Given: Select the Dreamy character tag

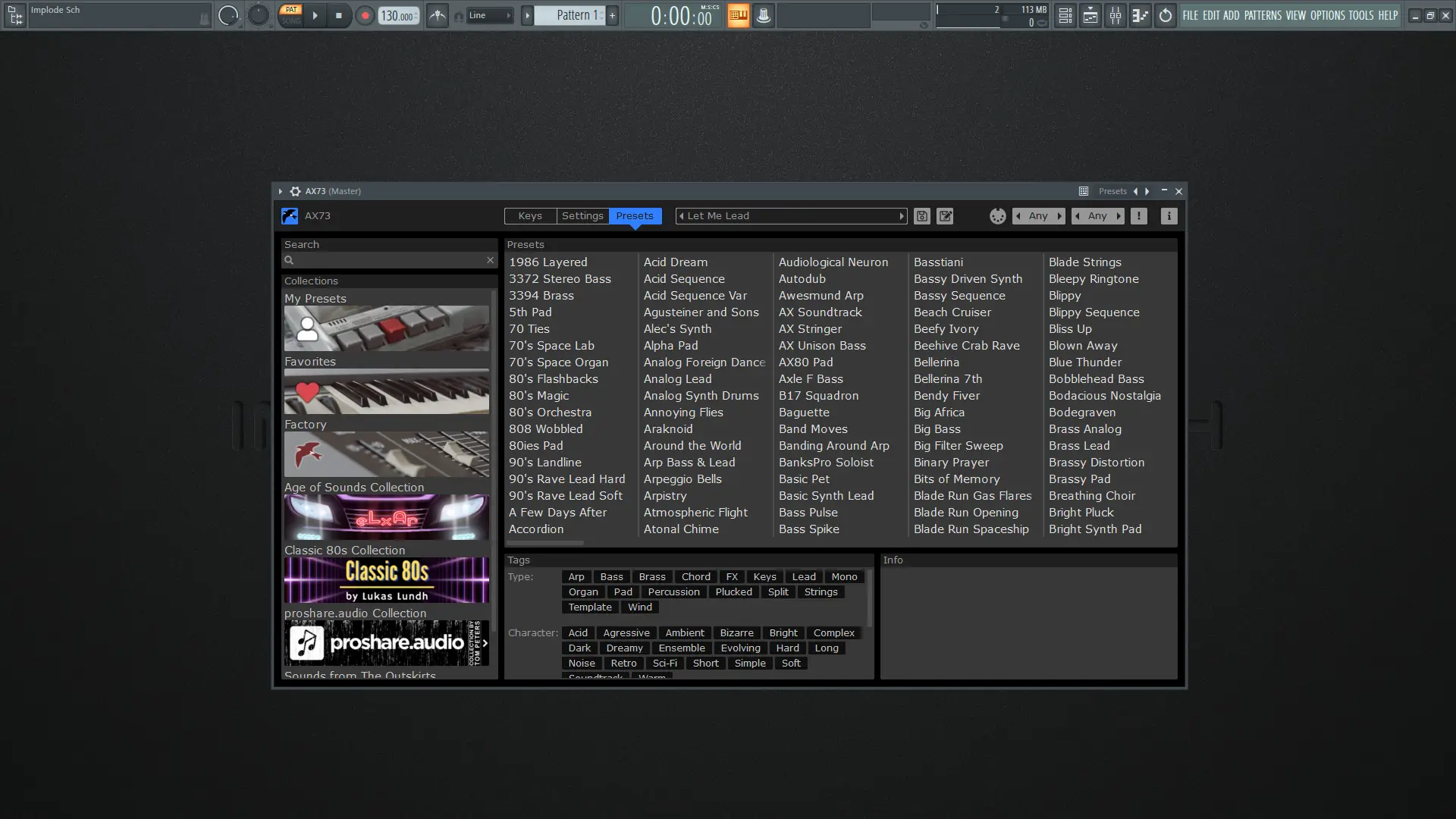Looking at the screenshot, I should (624, 648).
